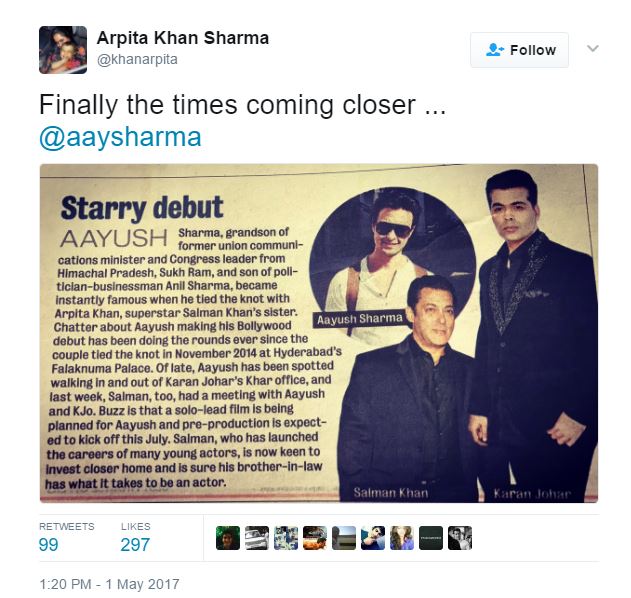The image size is (631, 598).
Task: Open the first liker's avatar
Action: (228, 538)
